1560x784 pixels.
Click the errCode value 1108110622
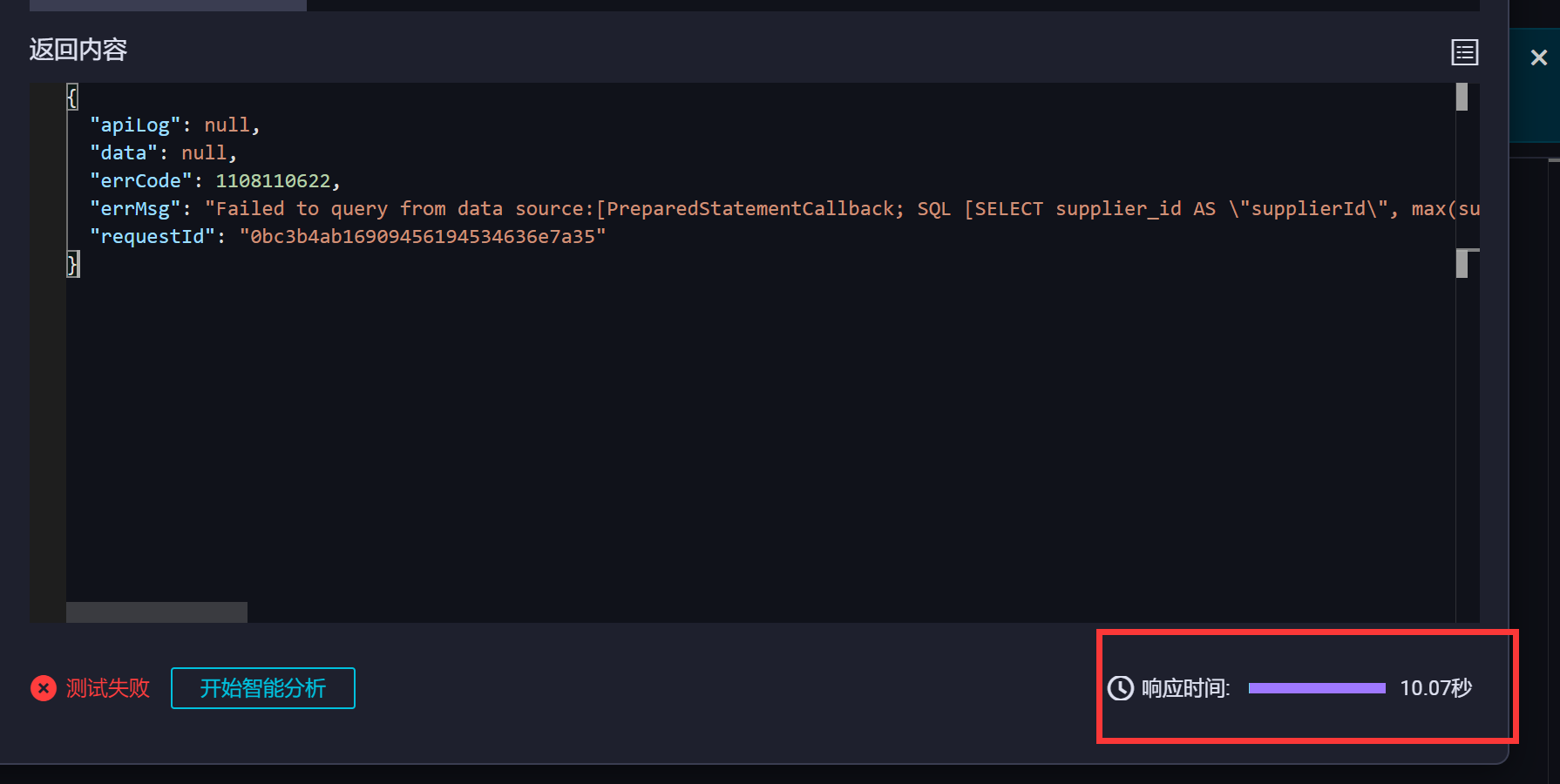(x=273, y=181)
